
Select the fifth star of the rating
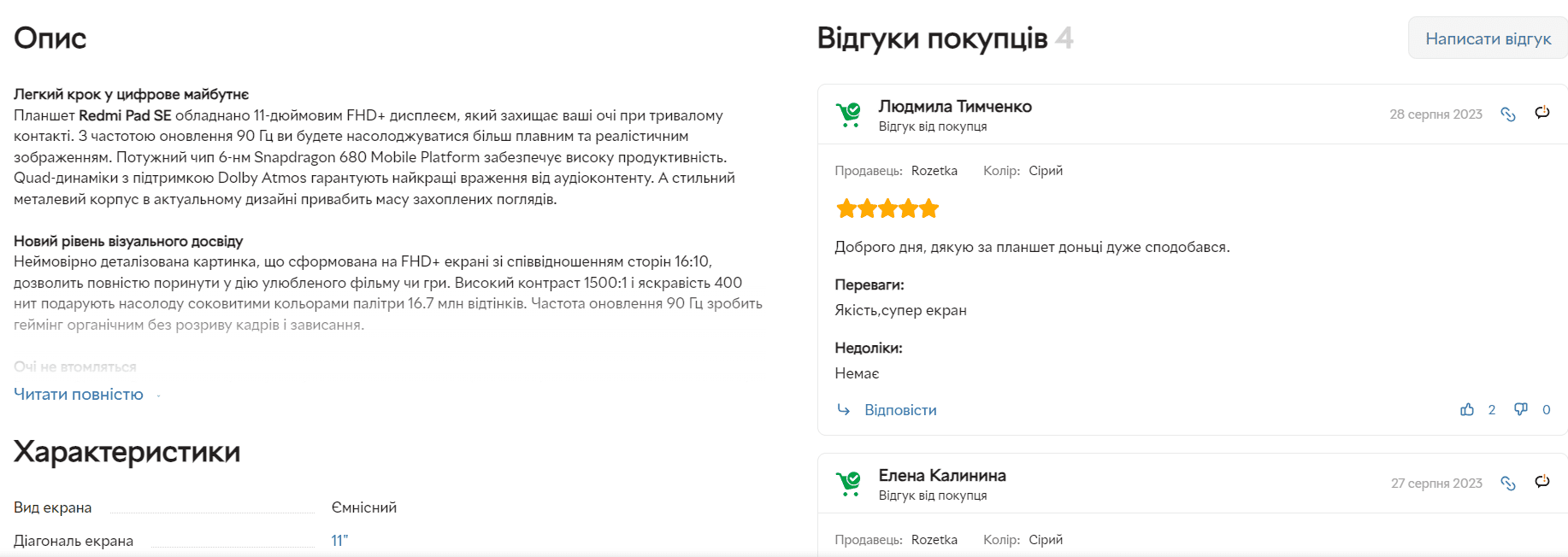[929, 208]
